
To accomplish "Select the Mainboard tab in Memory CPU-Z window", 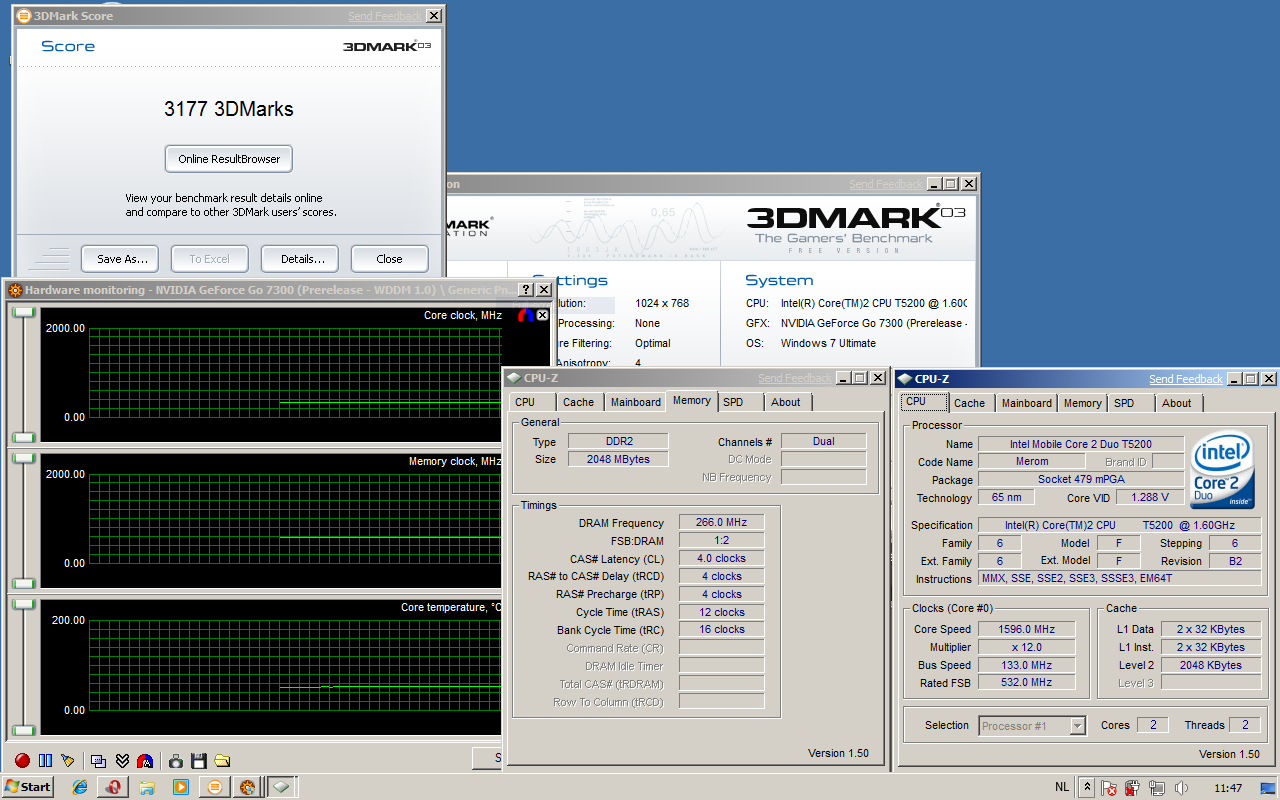I will [636, 402].
